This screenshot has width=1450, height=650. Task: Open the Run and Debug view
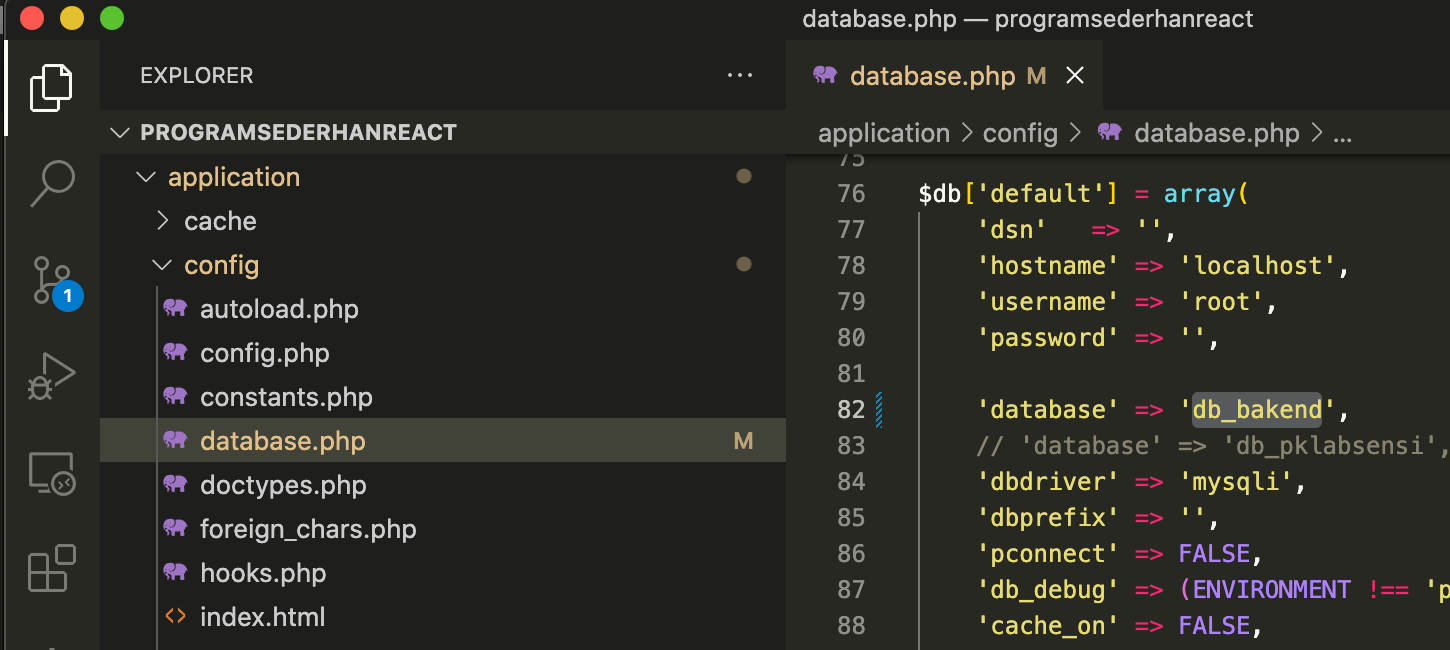point(51,376)
